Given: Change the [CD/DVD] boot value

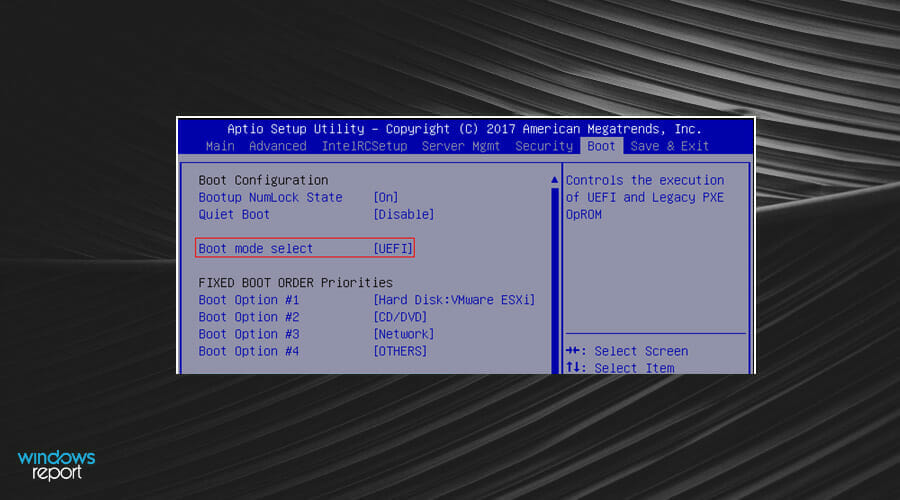Looking at the screenshot, I should pyautogui.click(x=400, y=317).
